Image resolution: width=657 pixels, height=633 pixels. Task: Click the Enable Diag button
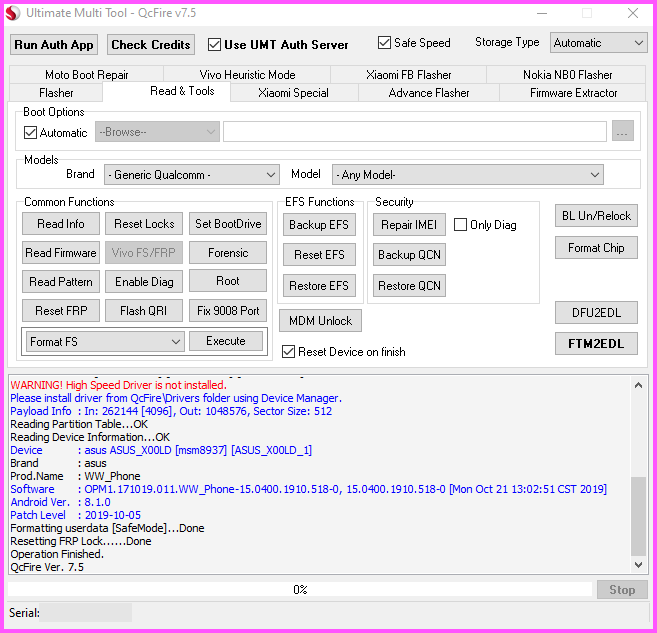144,282
